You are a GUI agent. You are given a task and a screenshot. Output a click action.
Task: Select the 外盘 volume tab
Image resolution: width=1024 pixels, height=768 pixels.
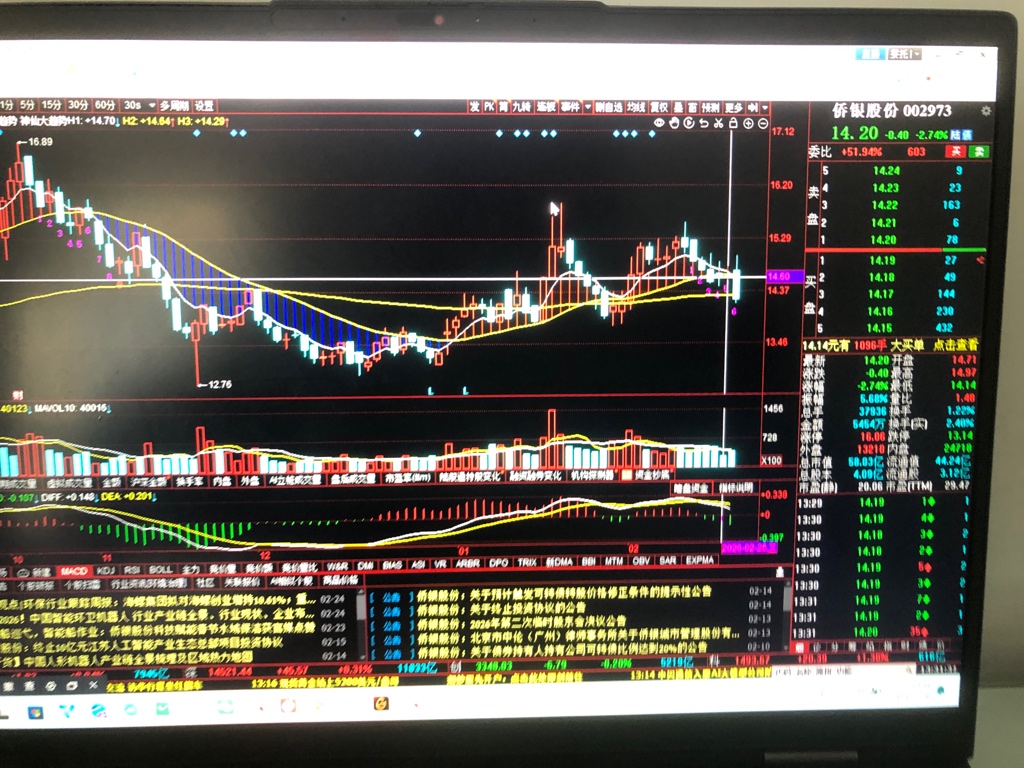click(x=249, y=481)
